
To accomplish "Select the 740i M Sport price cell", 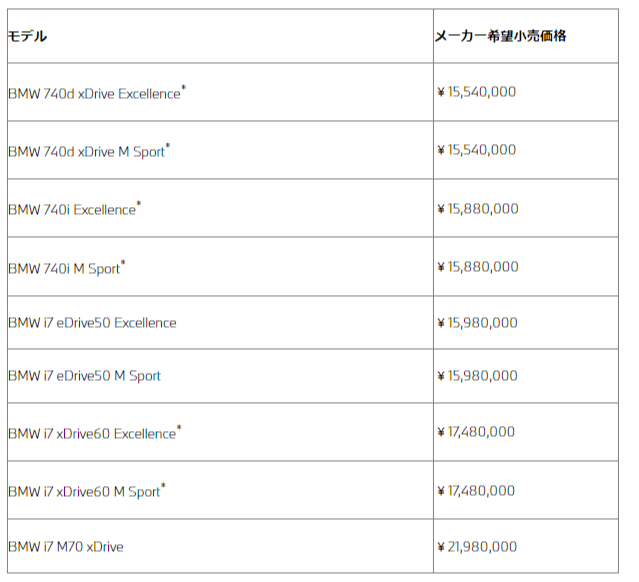I will click(x=478, y=266).
